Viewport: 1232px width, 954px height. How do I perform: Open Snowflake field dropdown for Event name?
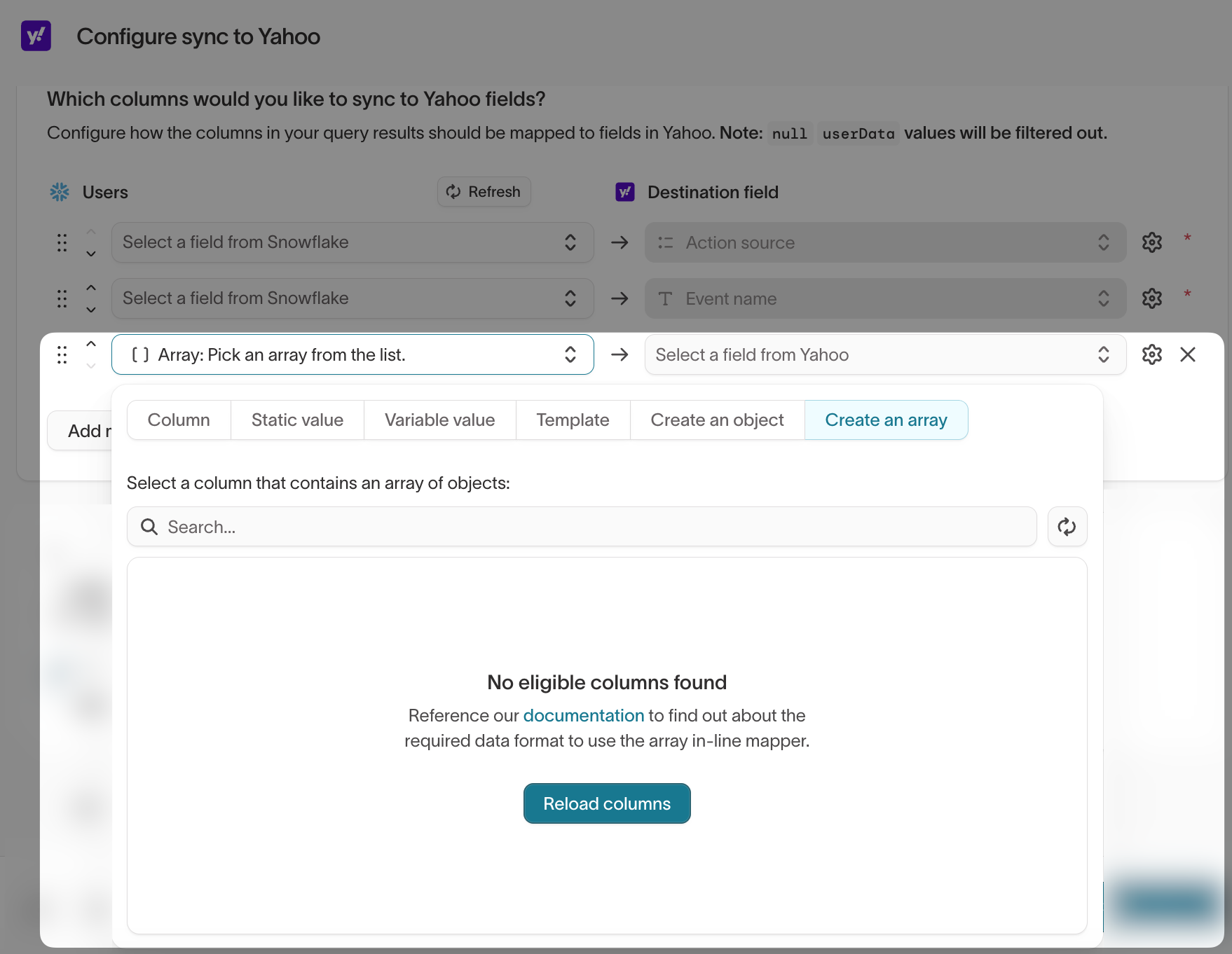point(353,298)
